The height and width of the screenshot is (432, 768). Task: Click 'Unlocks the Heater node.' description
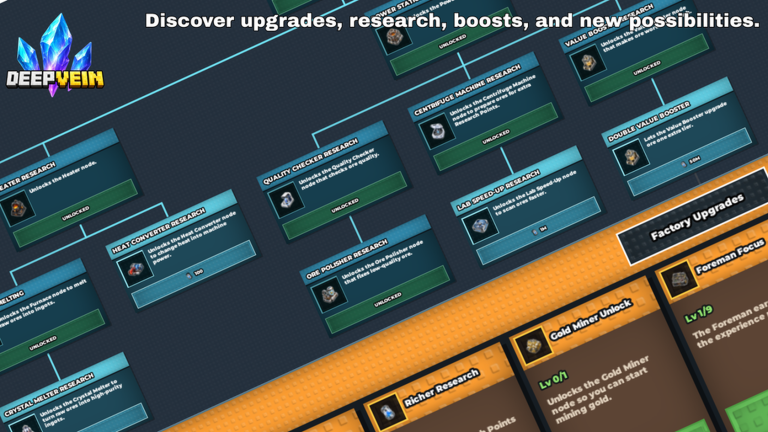(x=63, y=177)
